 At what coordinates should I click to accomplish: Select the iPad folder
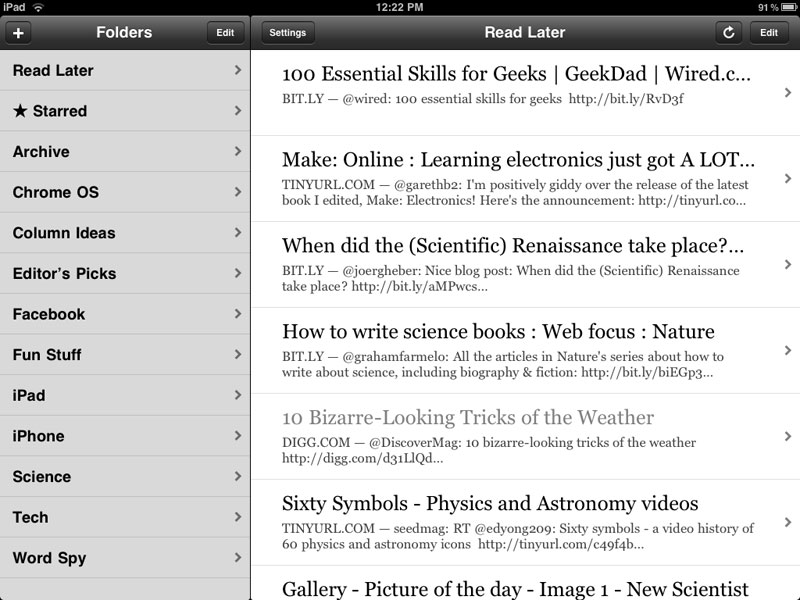(x=125, y=395)
